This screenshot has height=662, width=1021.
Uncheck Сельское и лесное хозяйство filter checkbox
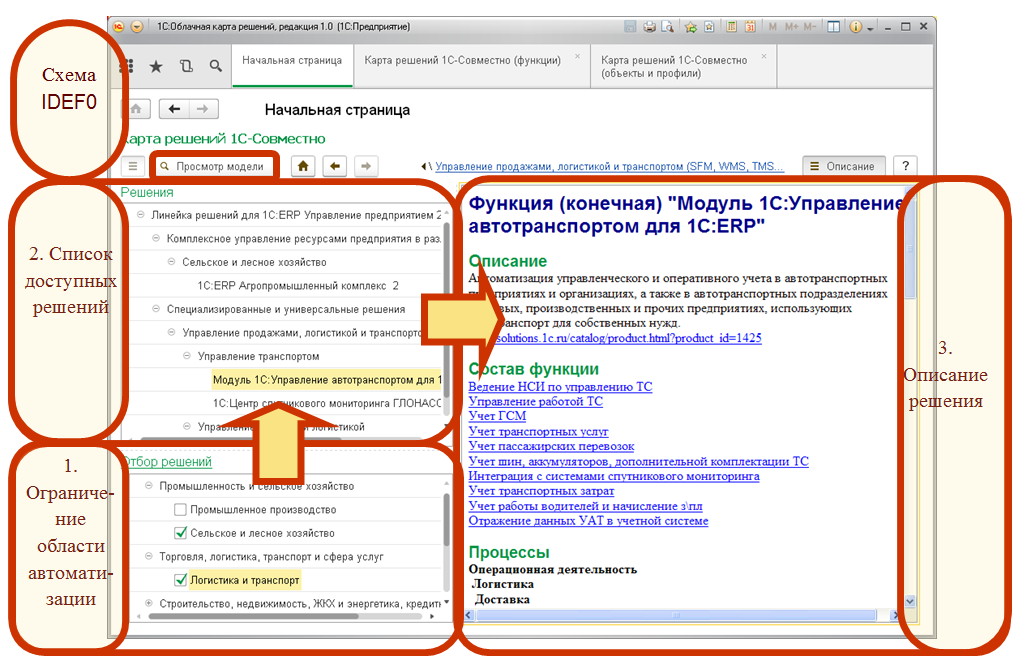180,532
